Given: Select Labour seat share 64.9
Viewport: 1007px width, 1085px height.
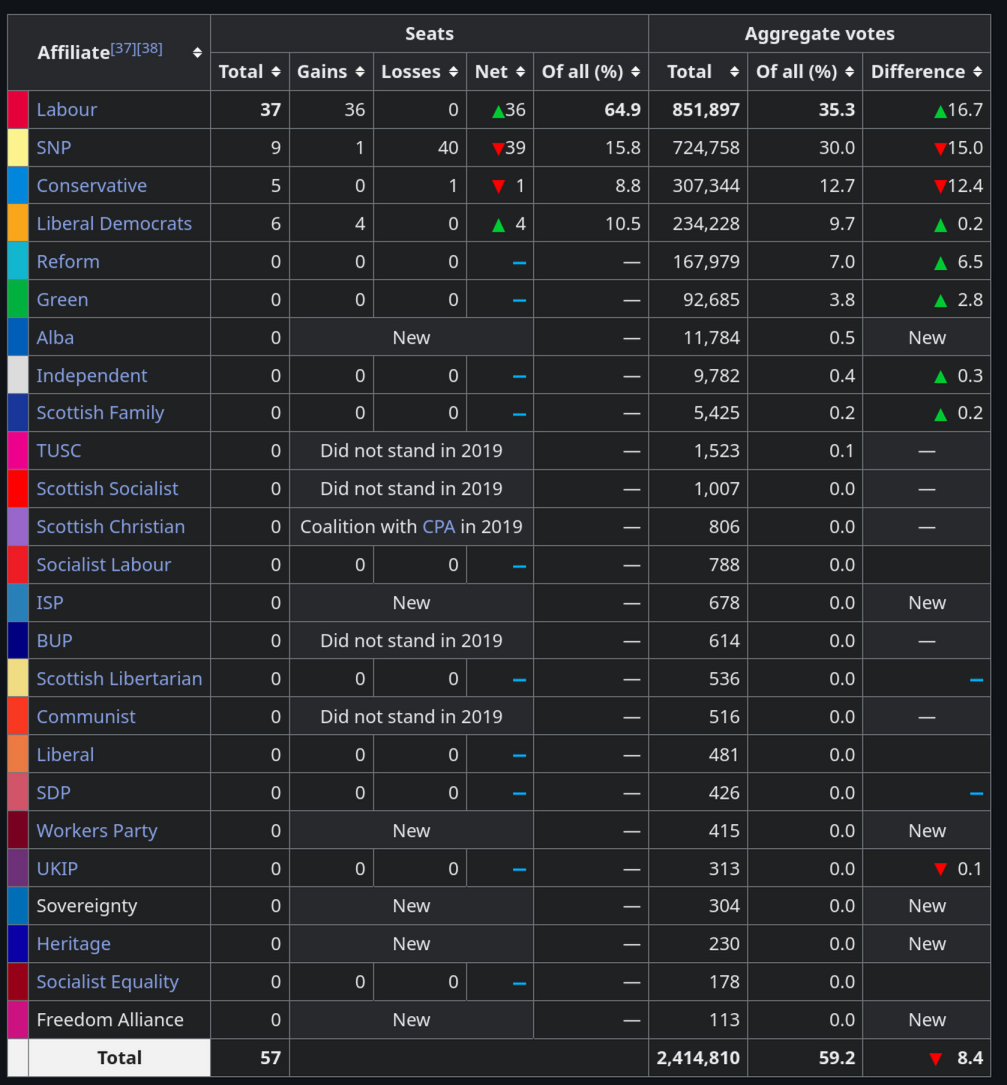Looking at the screenshot, I should 622,109.
